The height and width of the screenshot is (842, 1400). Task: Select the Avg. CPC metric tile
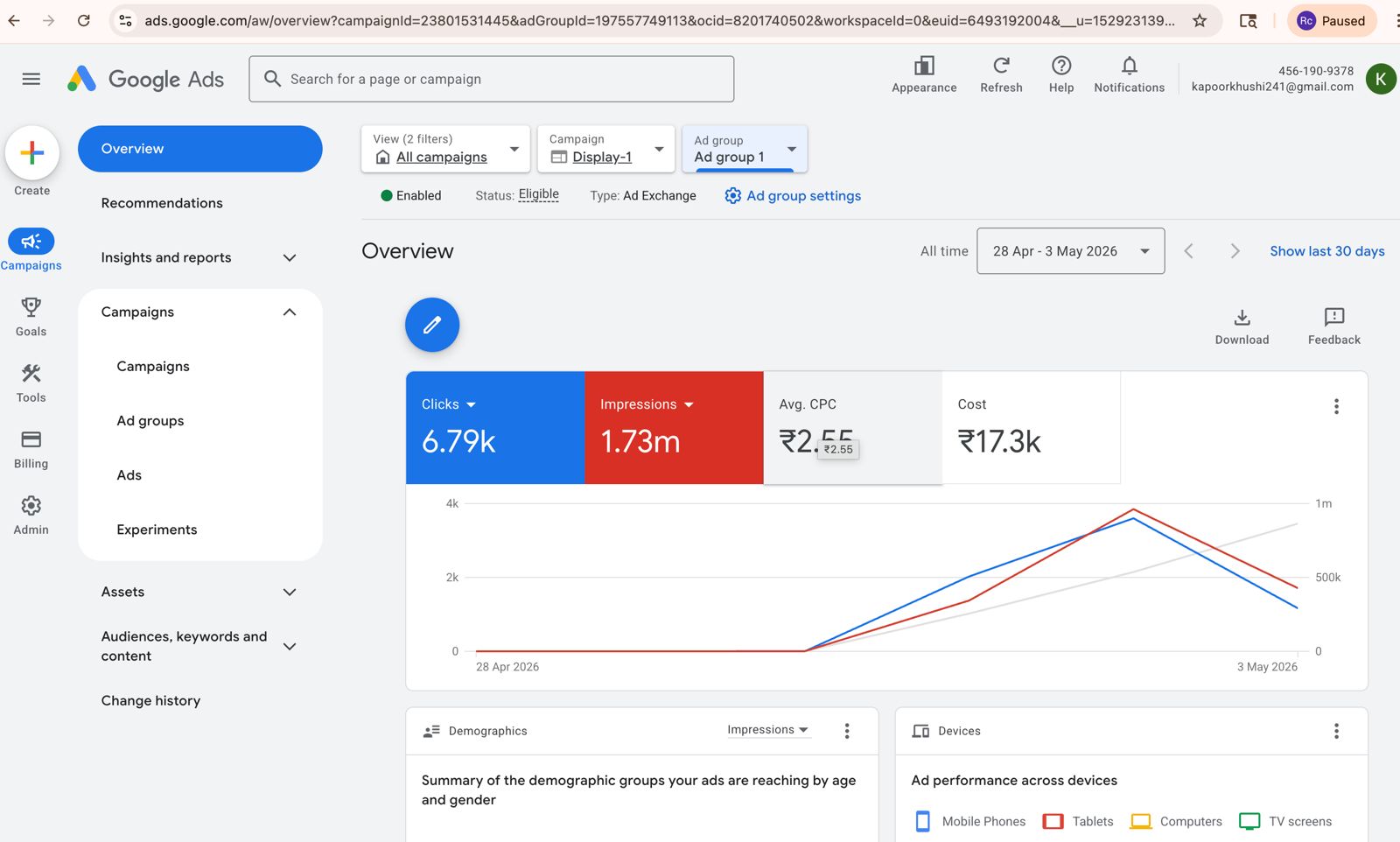853,428
